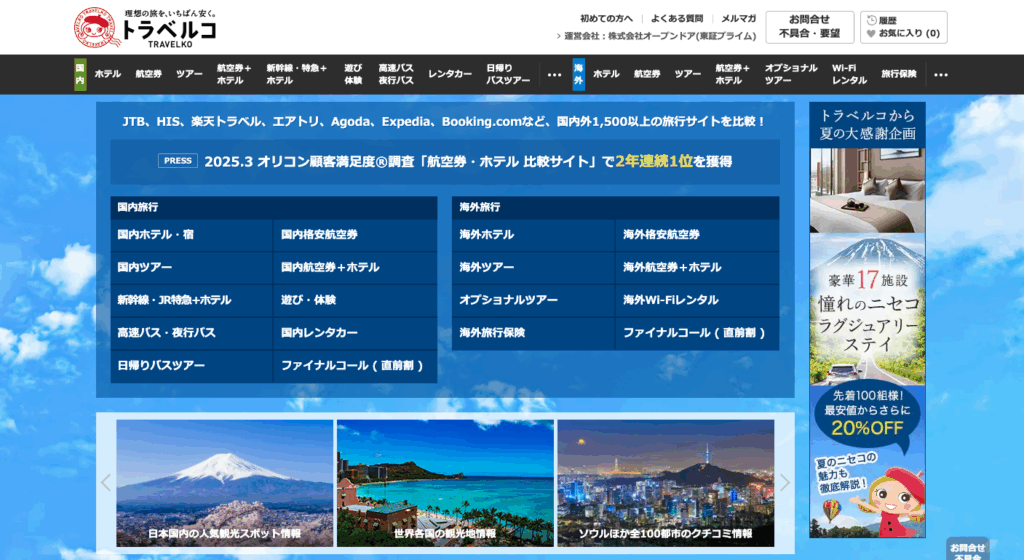Click よくある質問 link
The image size is (1024, 560).
pyautogui.click(x=677, y=18)
